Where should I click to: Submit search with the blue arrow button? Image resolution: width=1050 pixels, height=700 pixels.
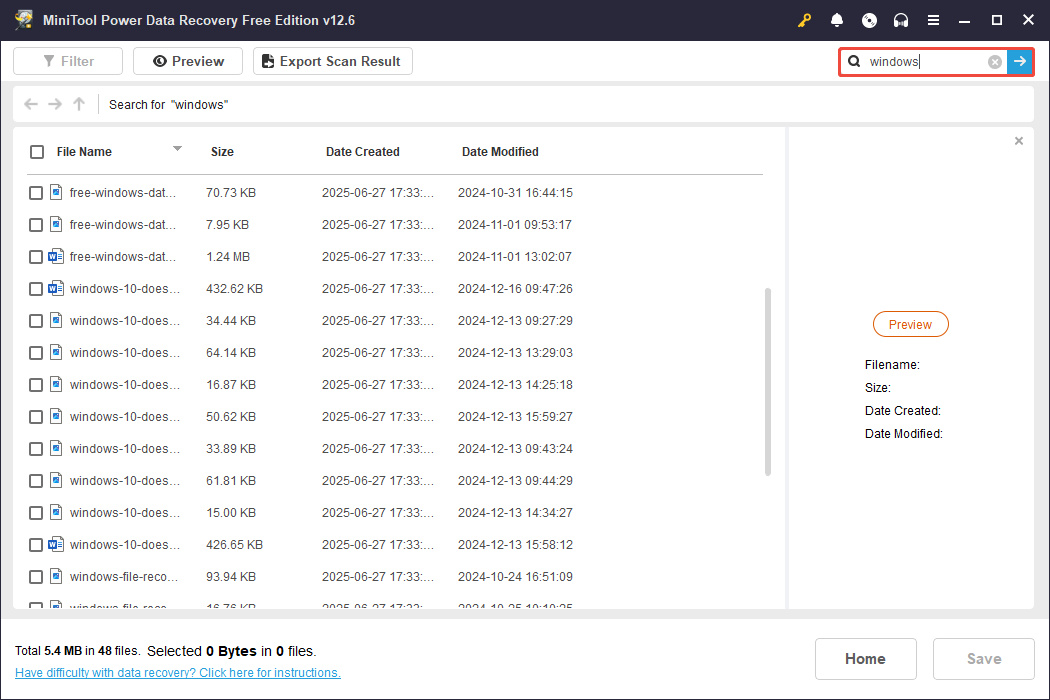[x=1020, y=61]
